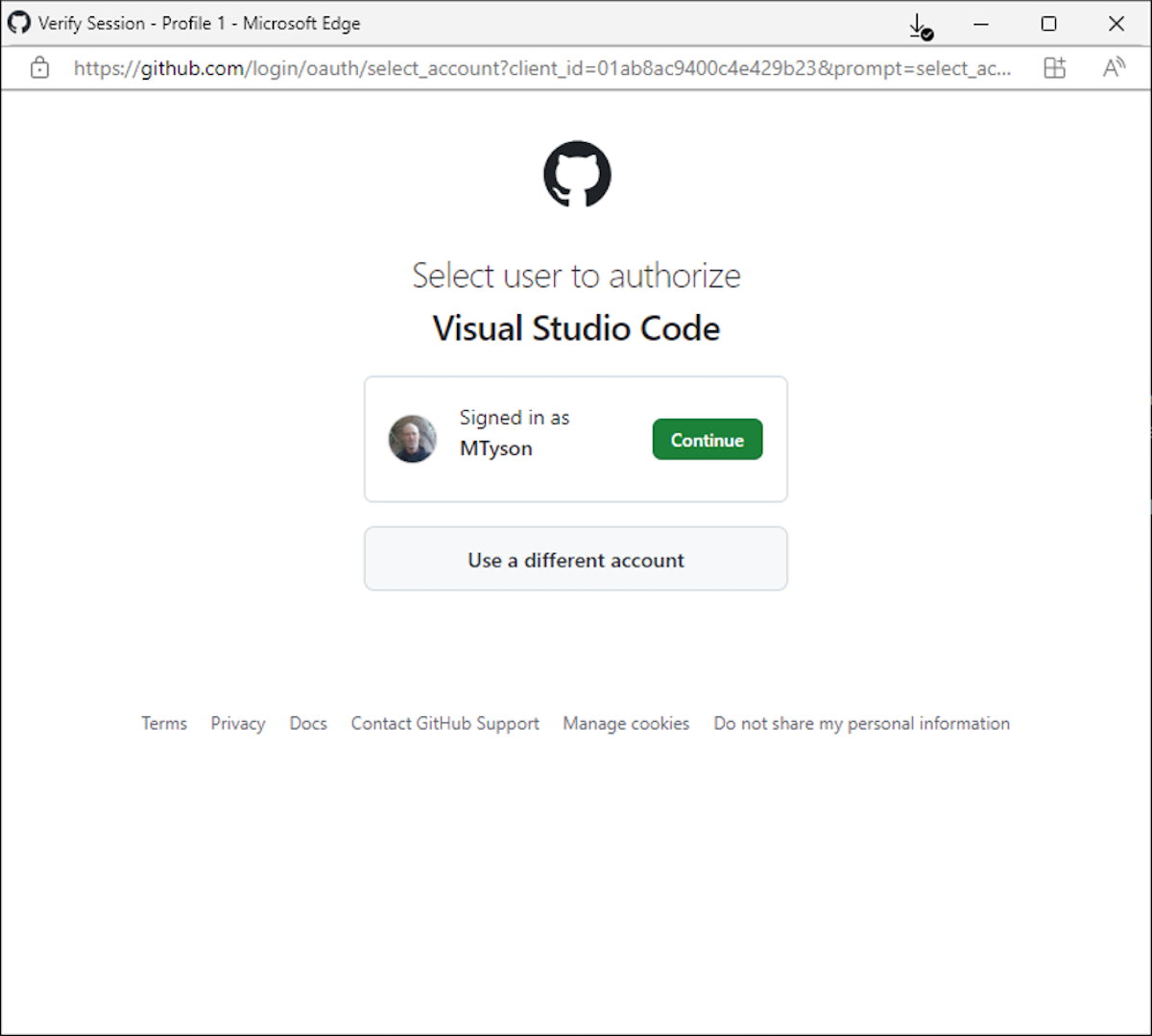The image size is (1152, 1036).
Task: Activate the Read aloud icon
Action: [x=1114, y=68]
